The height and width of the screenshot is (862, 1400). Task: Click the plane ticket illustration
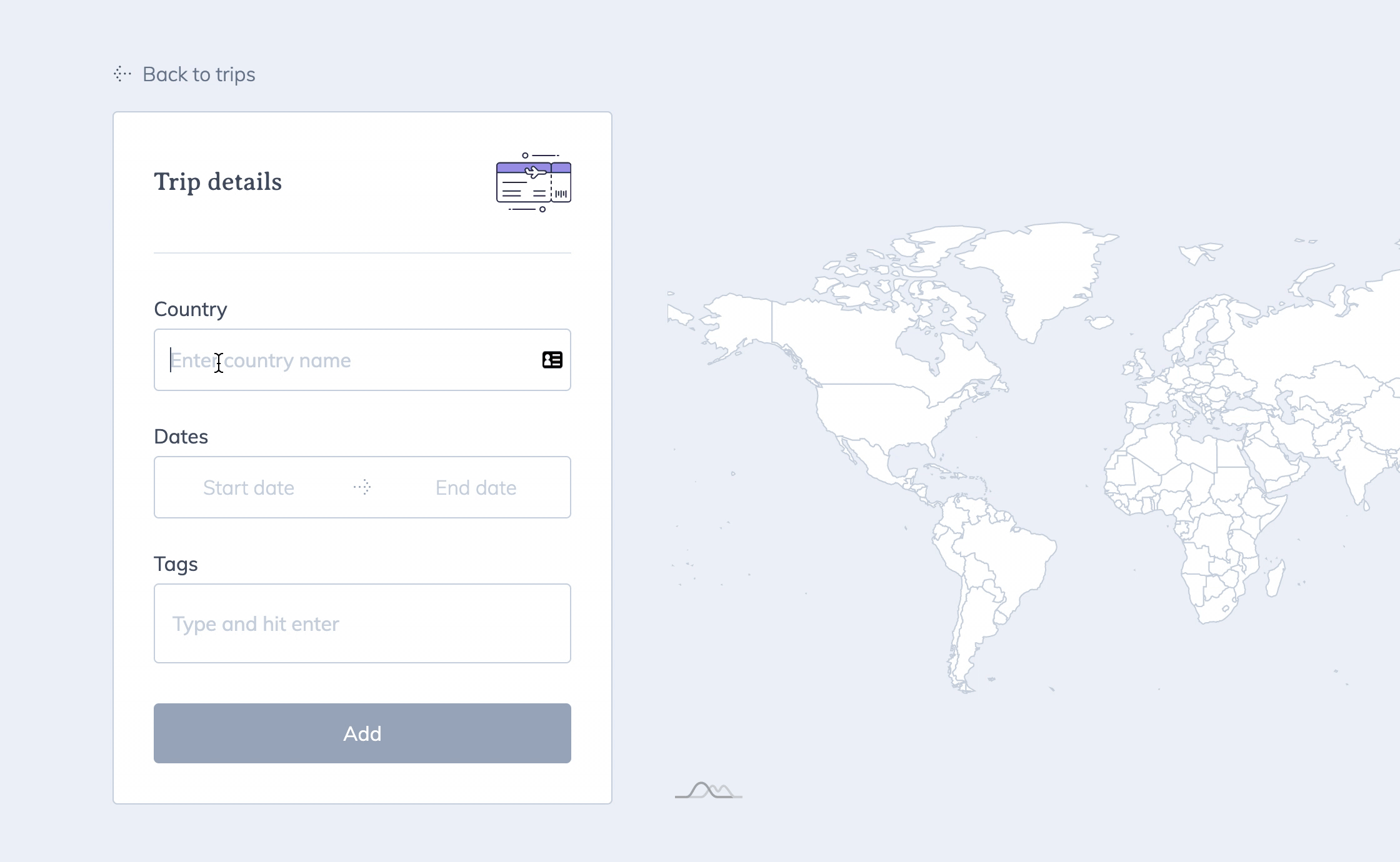click(533, 182)
